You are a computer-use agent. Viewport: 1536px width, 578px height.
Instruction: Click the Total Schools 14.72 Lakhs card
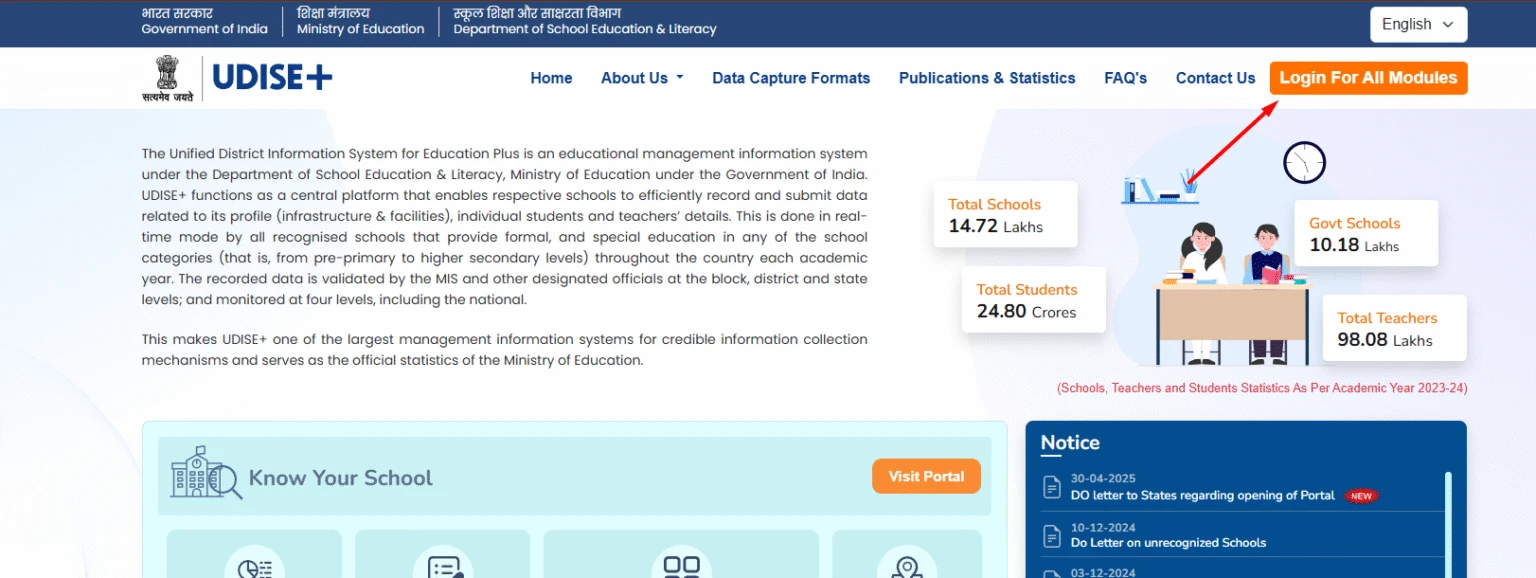(1005, 214)
